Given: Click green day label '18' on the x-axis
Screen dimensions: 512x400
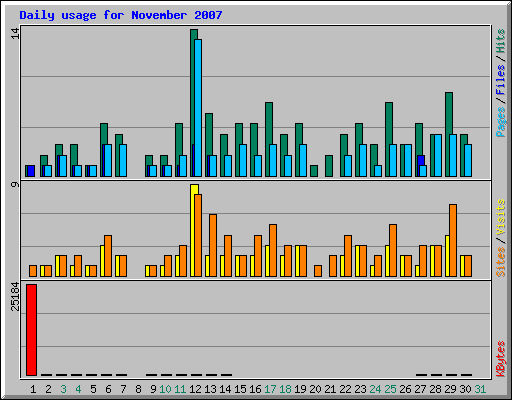Looking at the screenshot, I should tap(285, 389).
